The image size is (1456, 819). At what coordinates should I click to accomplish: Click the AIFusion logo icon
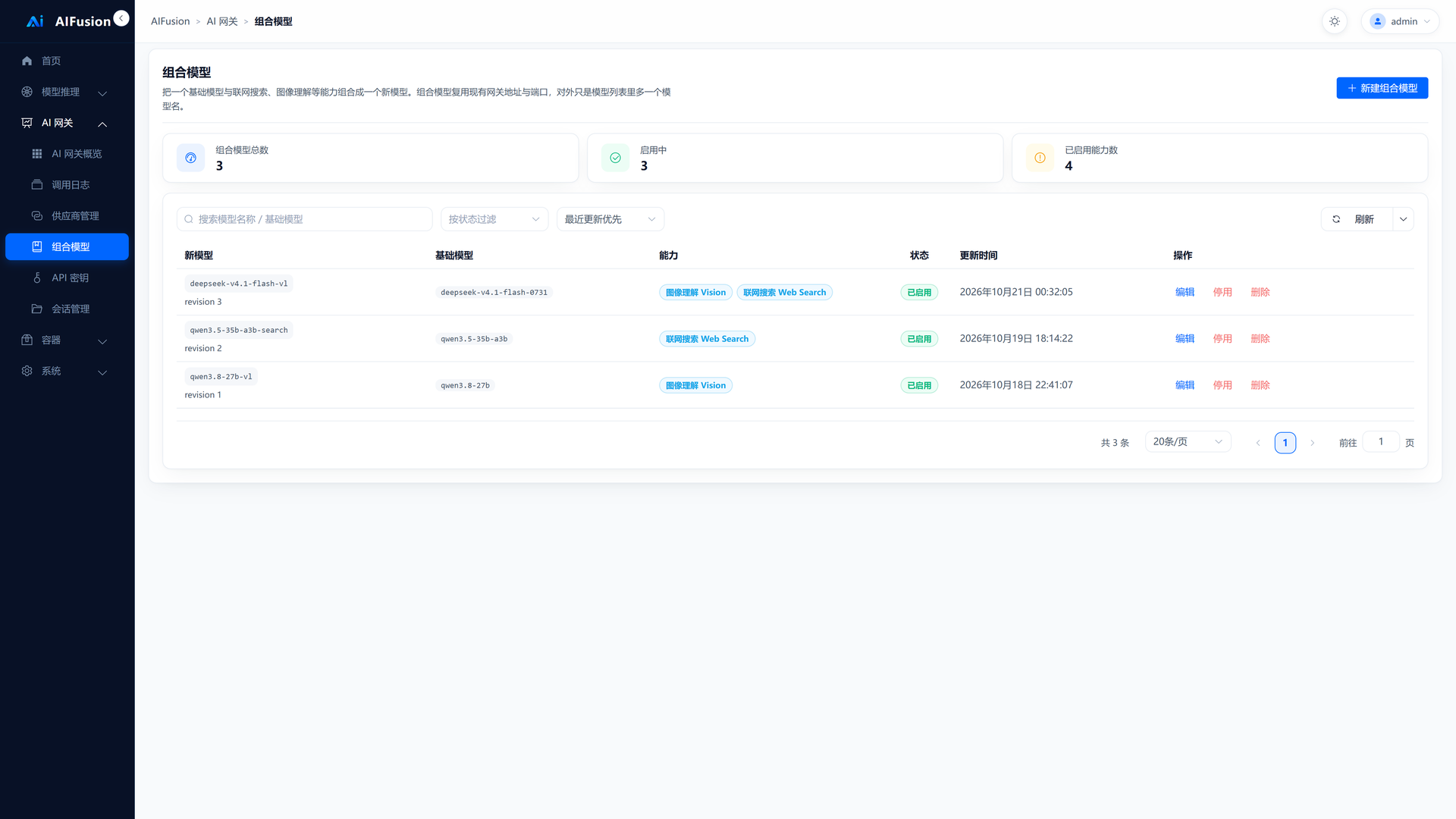pos(35,21)
